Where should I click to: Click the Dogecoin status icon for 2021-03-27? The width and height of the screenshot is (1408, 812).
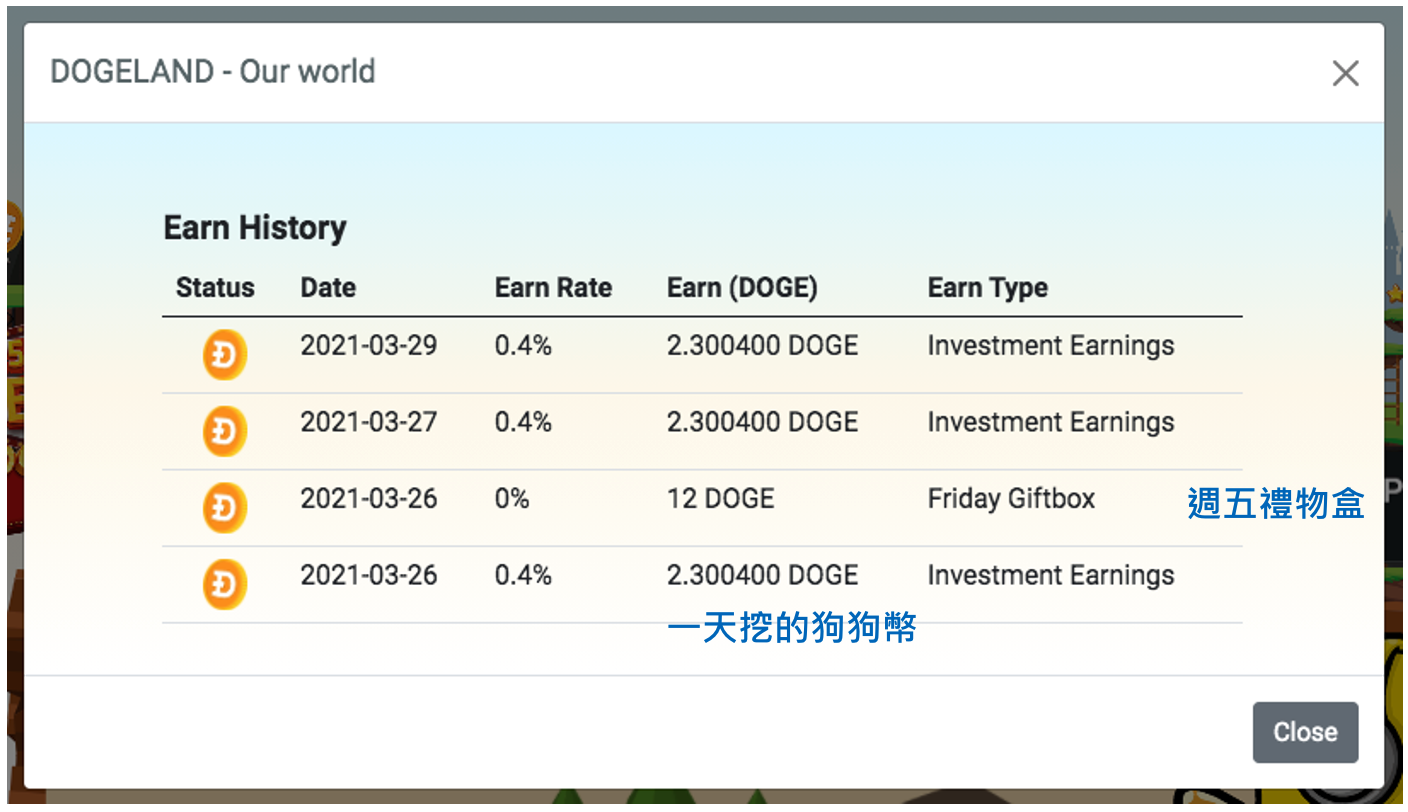[225, 432]
